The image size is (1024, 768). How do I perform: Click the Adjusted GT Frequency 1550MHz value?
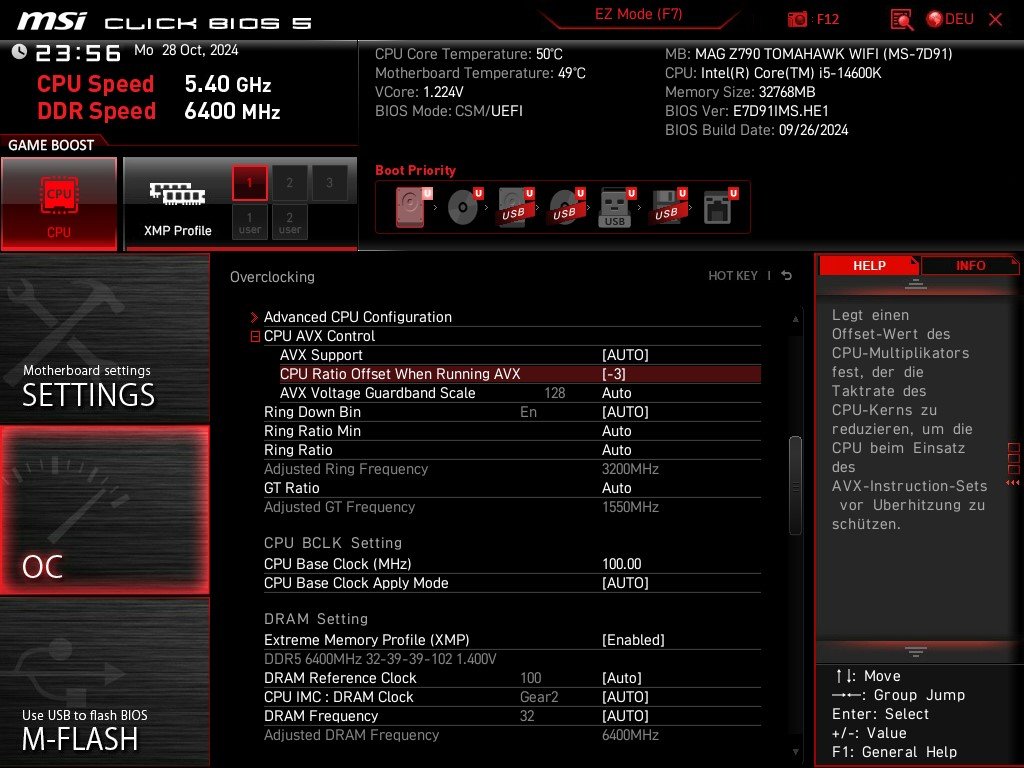point(630,507)
